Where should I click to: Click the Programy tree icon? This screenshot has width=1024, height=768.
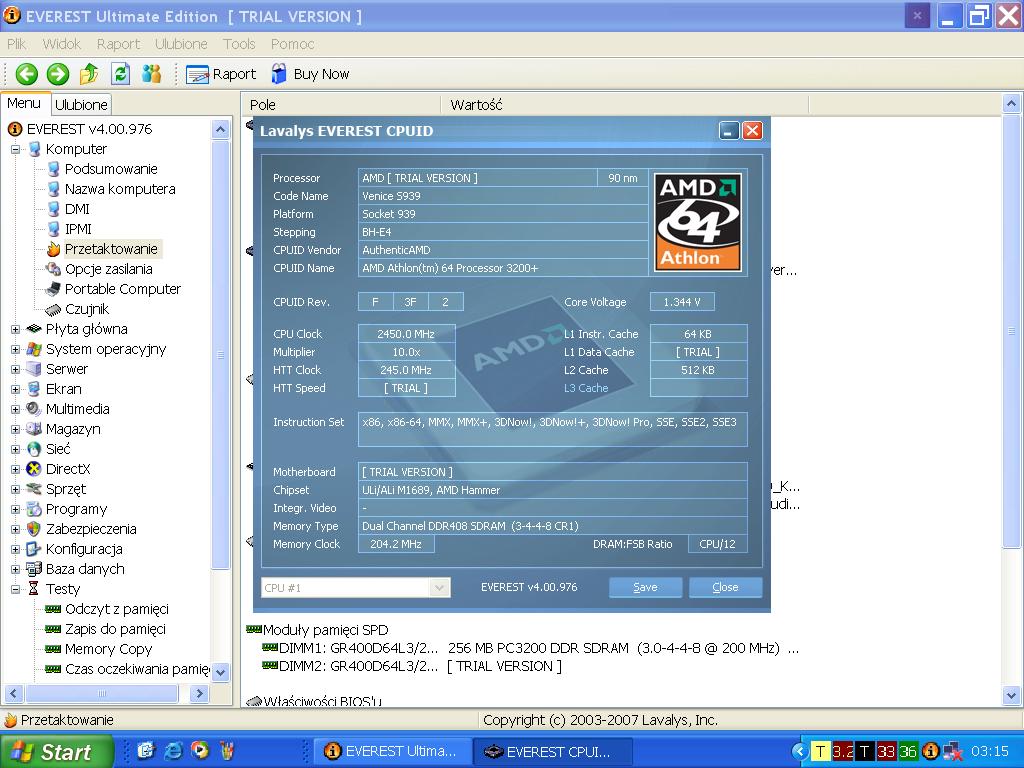pyautogui.click(x=33, y=509)
